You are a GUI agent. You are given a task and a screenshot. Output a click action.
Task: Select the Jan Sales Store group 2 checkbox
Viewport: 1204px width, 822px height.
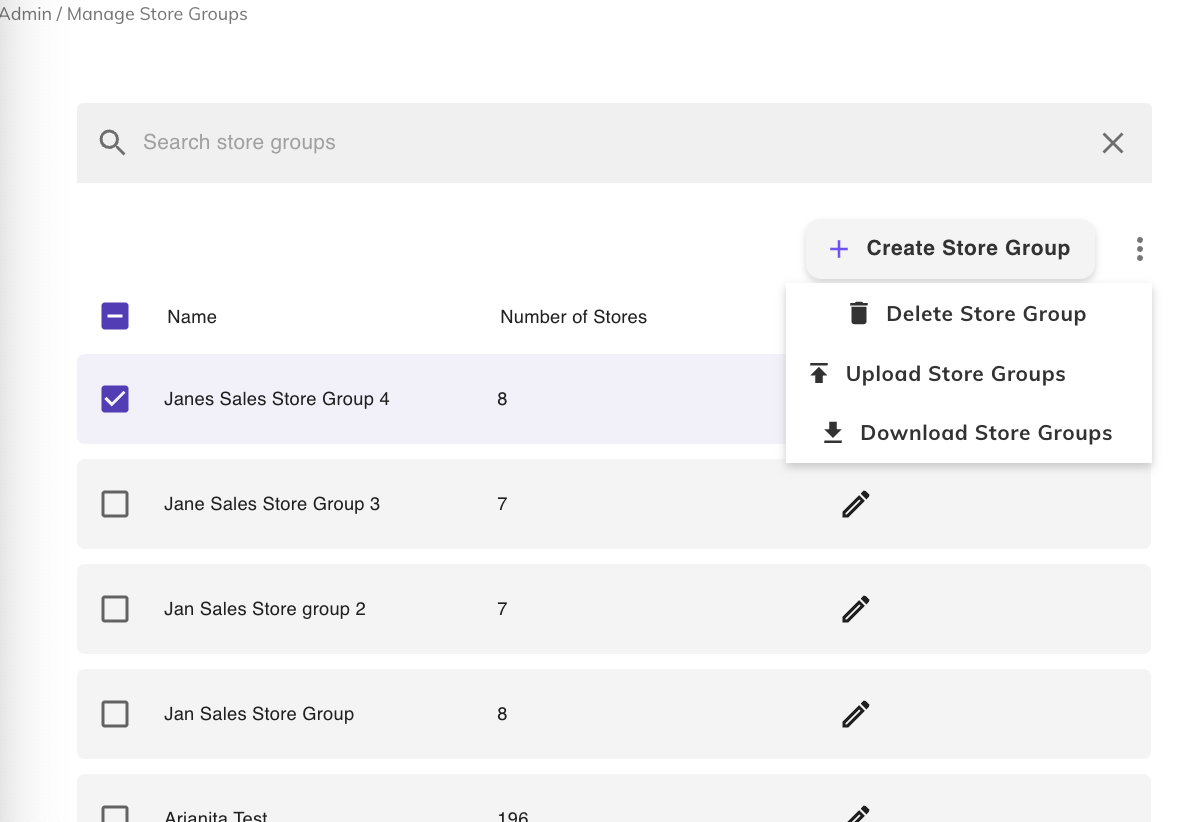point(115,609)
